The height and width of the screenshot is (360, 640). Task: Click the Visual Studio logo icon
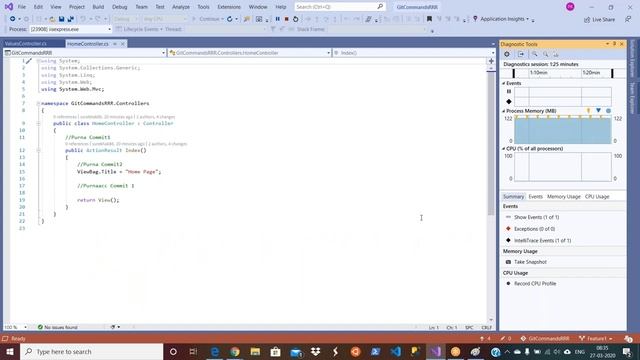click(9, 7)
